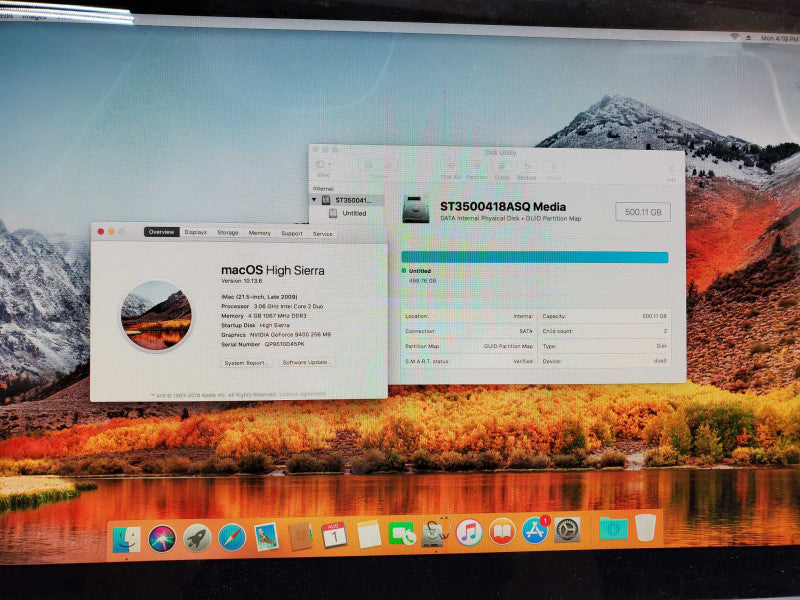This screenshot has width=800, height=600.
Task: Click 'Startup Disk' row: High Sierra
Action: pyautogui.click(x=255, y=325)
